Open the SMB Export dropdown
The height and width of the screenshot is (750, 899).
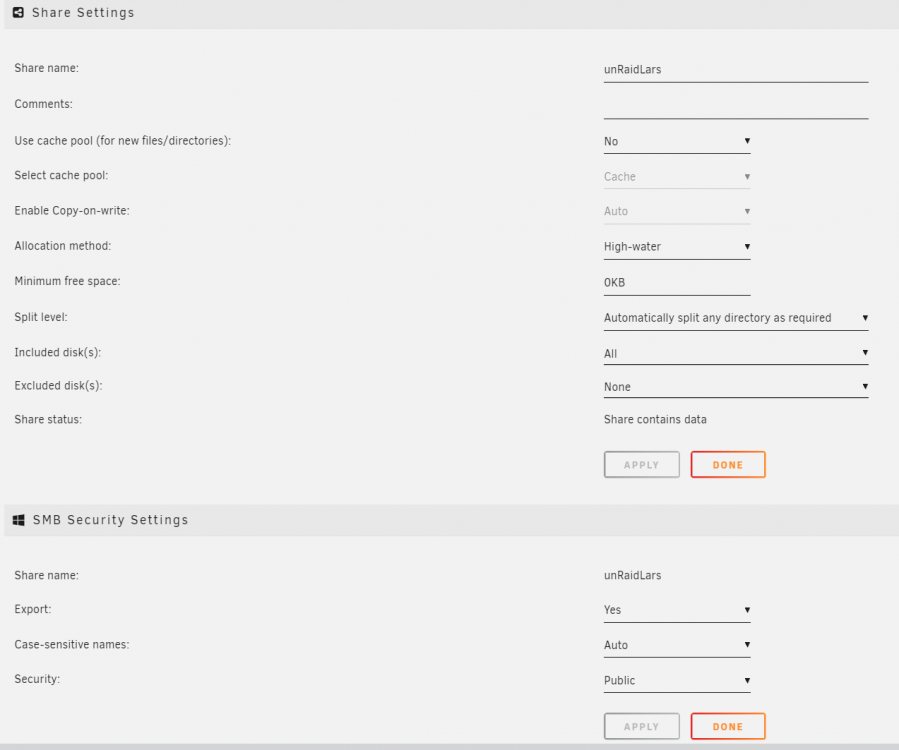677,611
